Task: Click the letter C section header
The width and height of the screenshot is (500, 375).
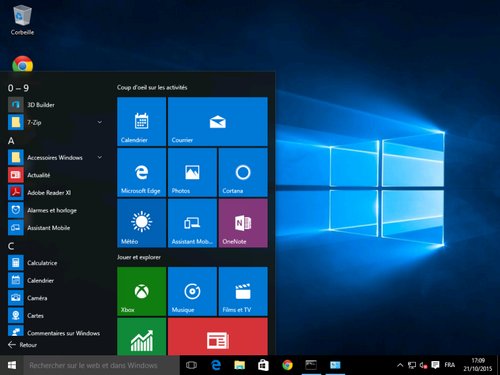Action: [11, 246]
